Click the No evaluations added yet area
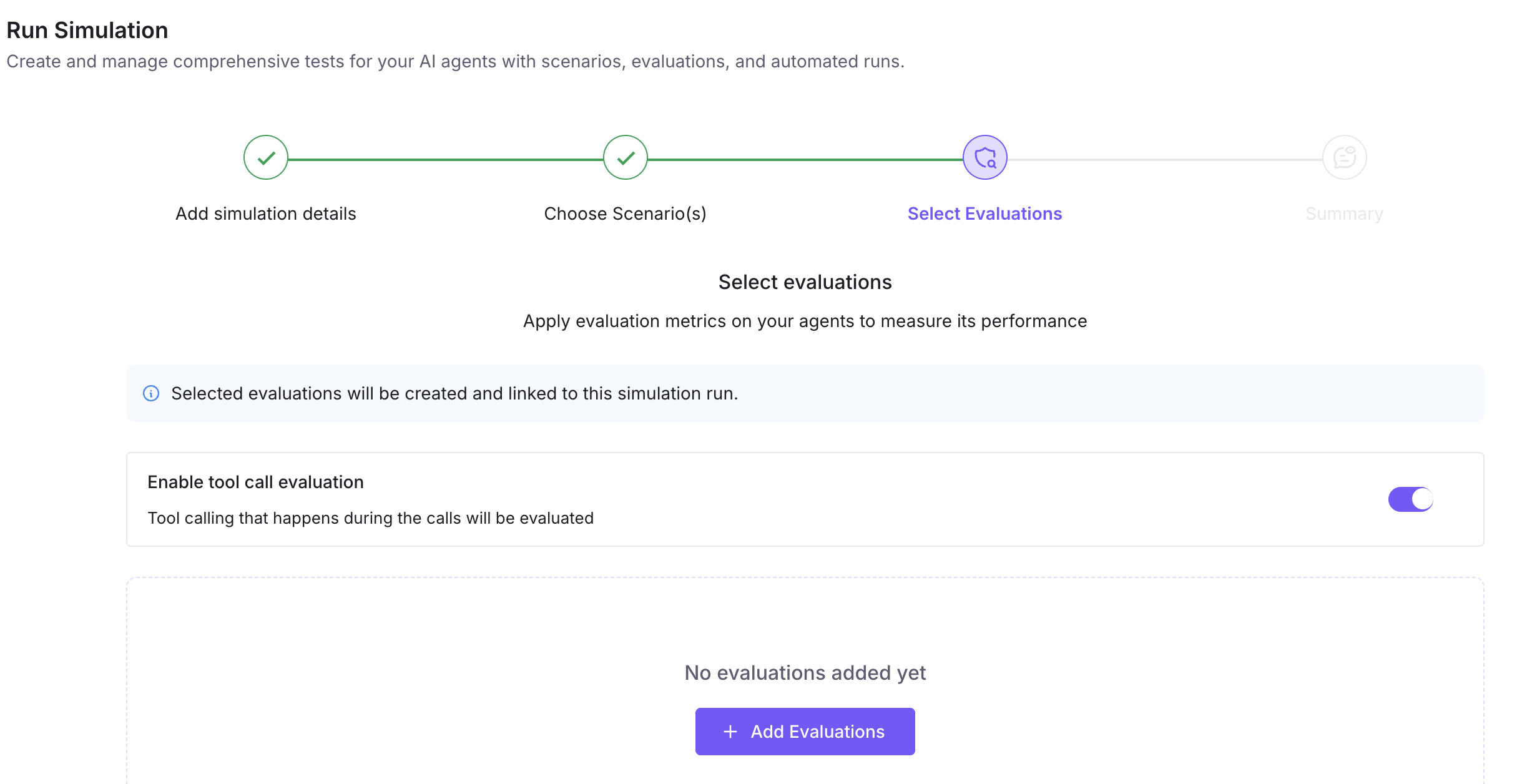1522x784 pixels. coord(804,672)
